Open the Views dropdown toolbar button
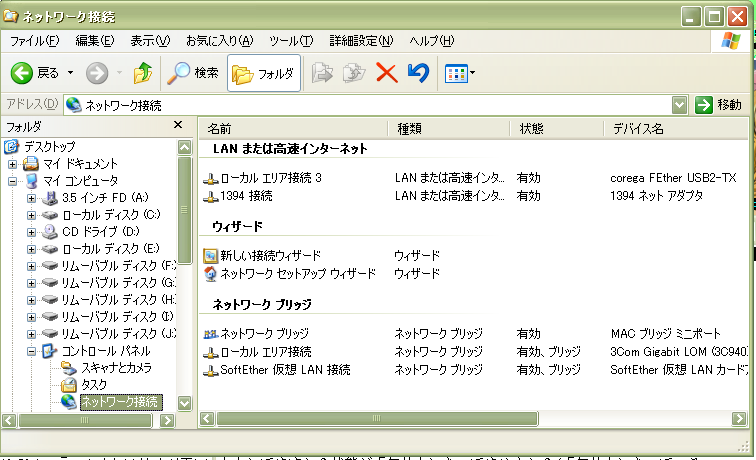Image resolution: width=756 pixels, height=460 pixels. tap(459, 73)
